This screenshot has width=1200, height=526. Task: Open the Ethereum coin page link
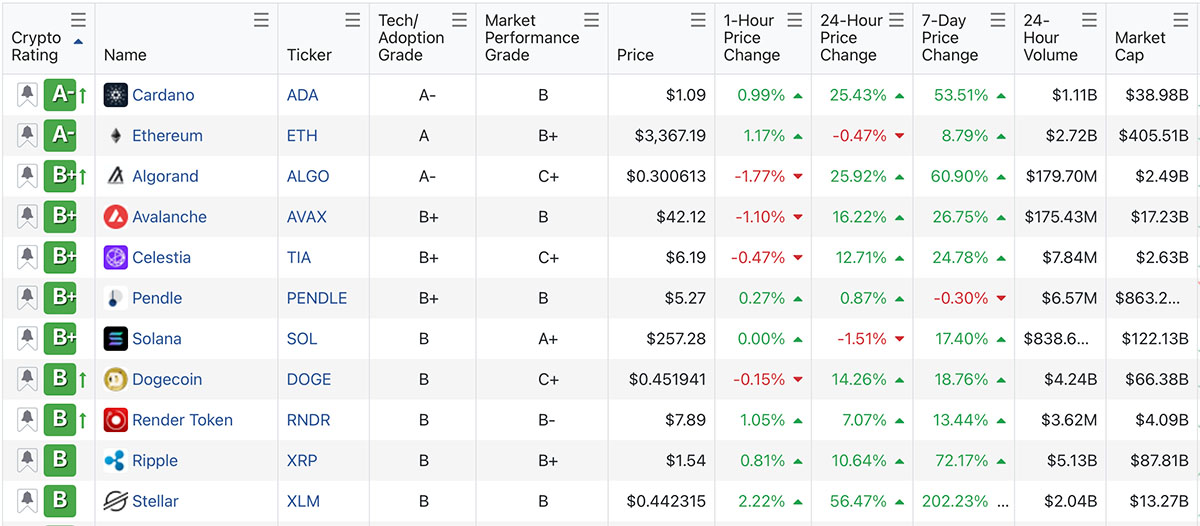click(x=167, y=136)
